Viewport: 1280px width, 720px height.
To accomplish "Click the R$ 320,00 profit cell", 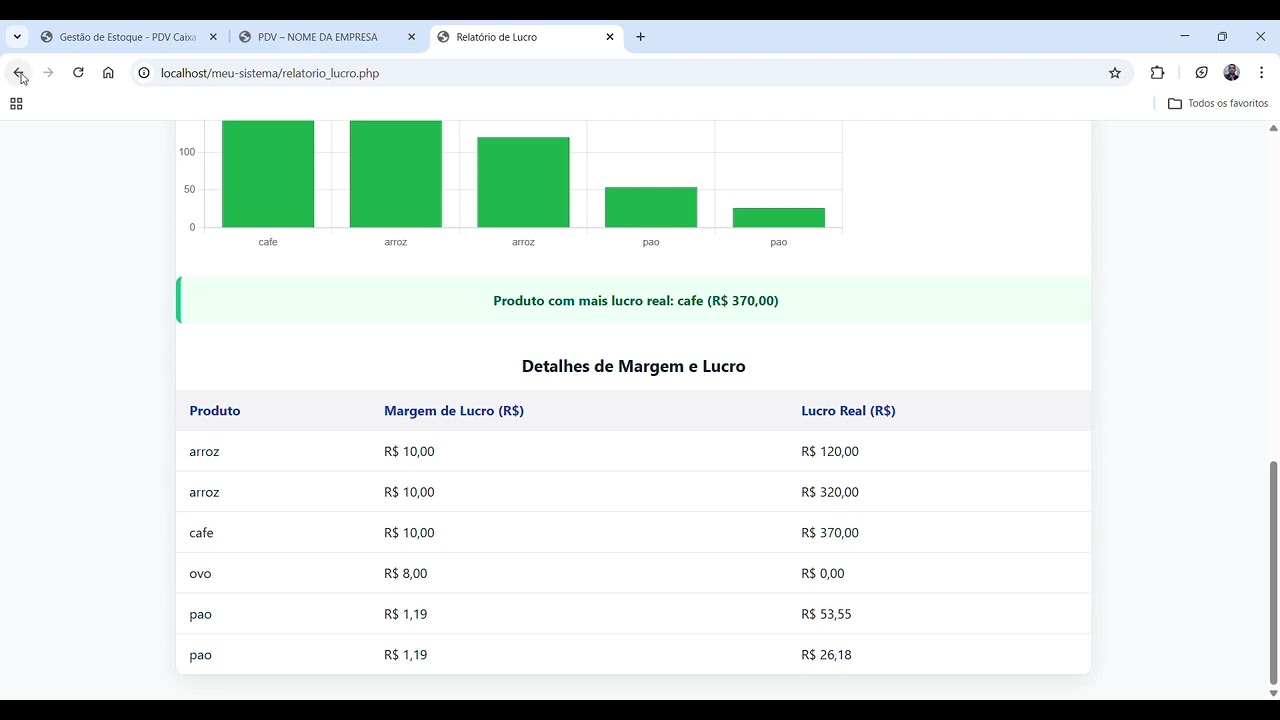I will [830, 492].
